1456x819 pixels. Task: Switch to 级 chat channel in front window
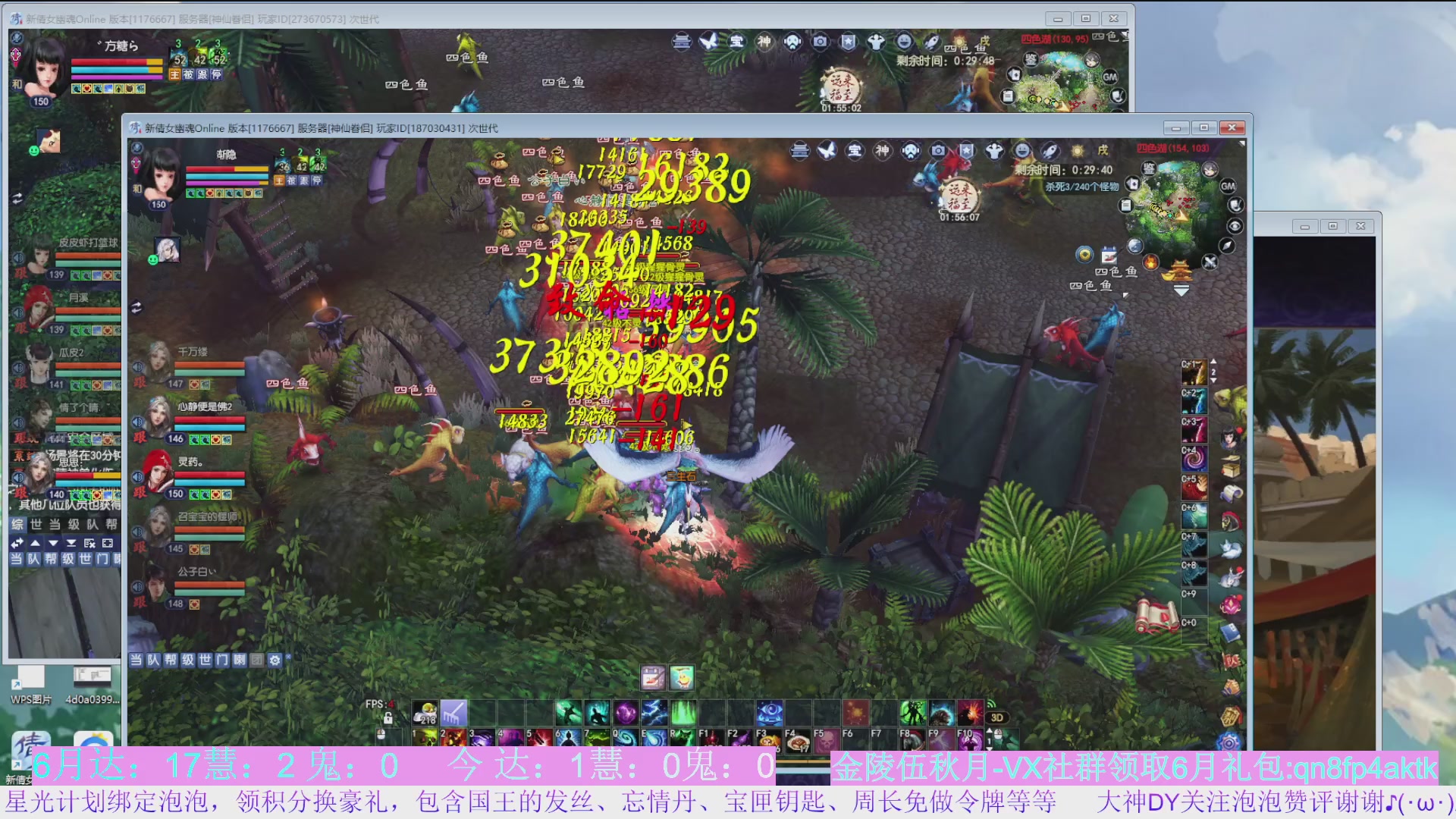(188, 660)
